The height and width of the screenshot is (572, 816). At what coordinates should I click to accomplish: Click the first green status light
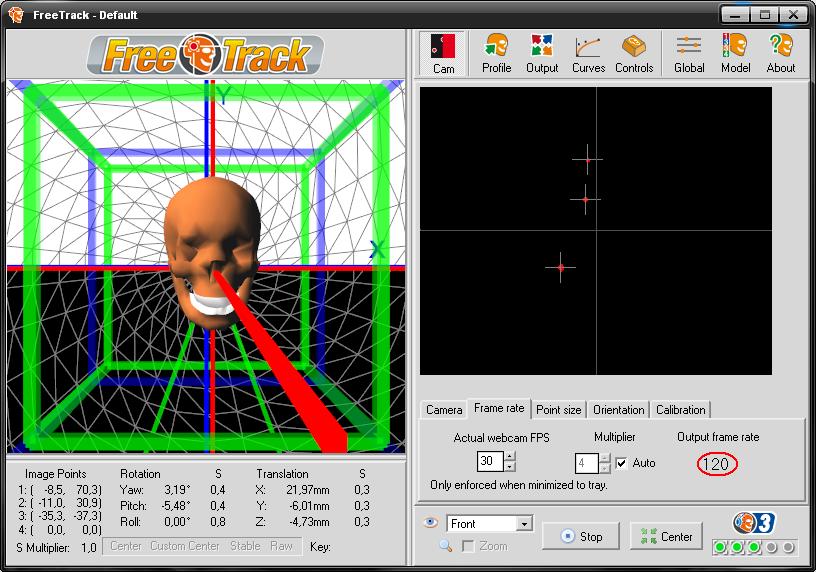click(720, 547)
